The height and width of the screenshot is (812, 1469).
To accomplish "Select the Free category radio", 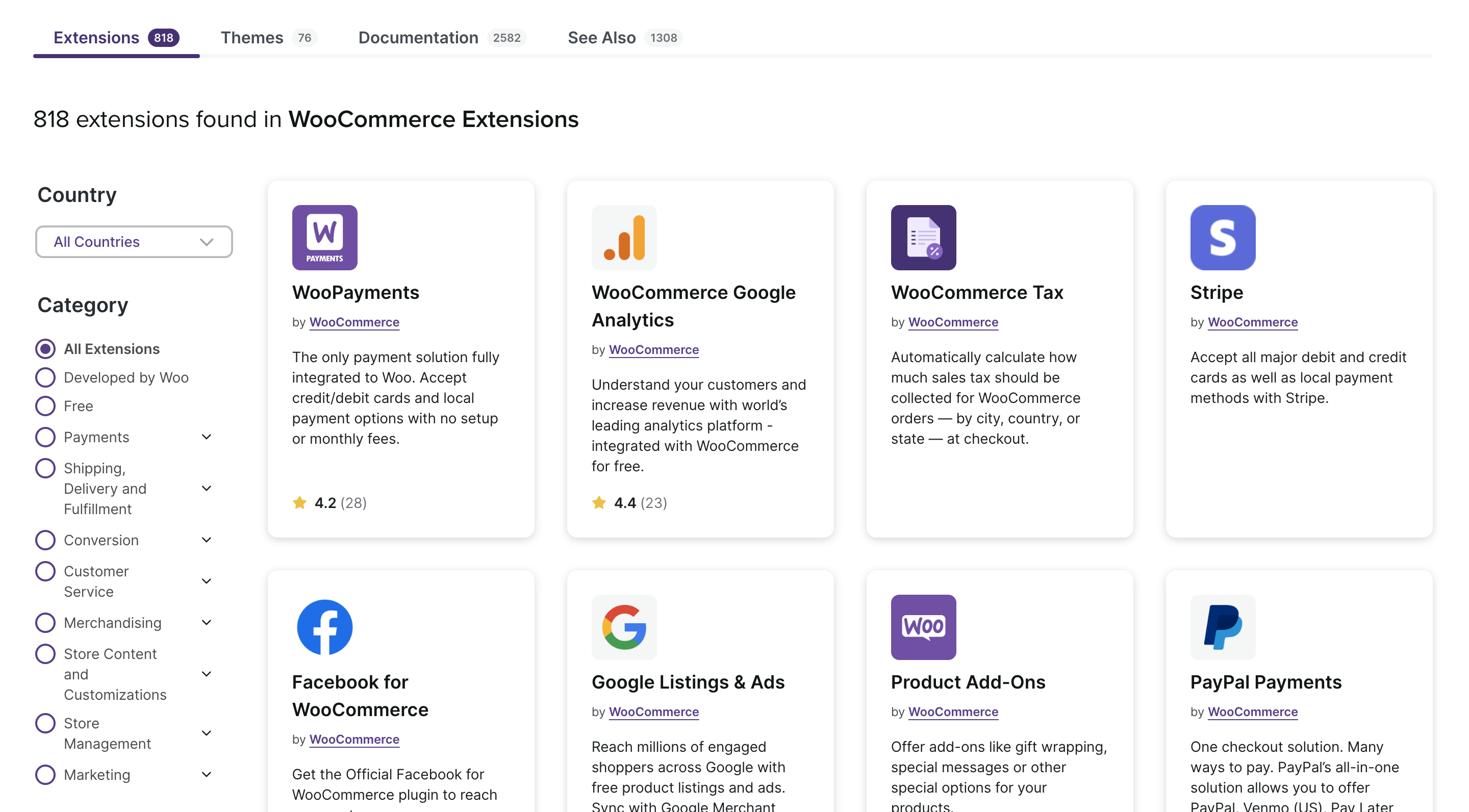I will pyautogui.click(x=45, y=405).
